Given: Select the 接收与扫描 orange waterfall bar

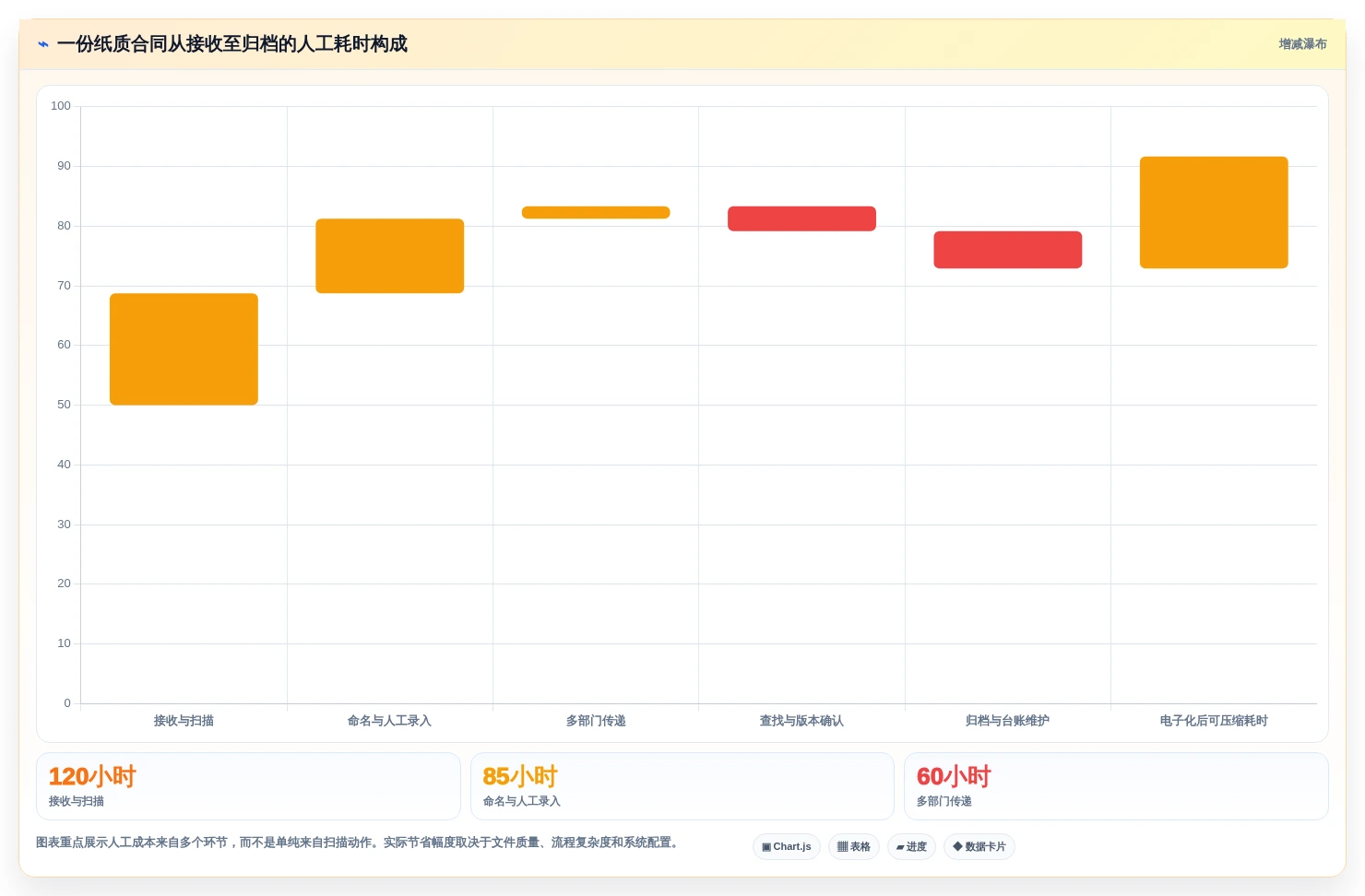Looking at the screenshot, I should [184, 349].
